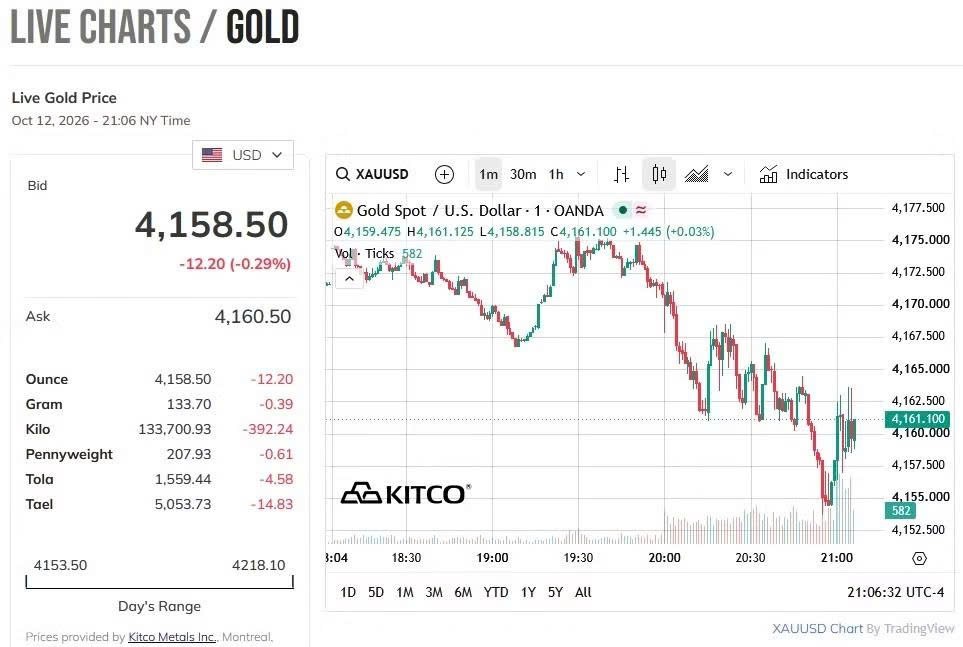The height and width of the screenshot is (647, 963).
Task: Select the YTD date range tab
Action: [x=496, y=592]
